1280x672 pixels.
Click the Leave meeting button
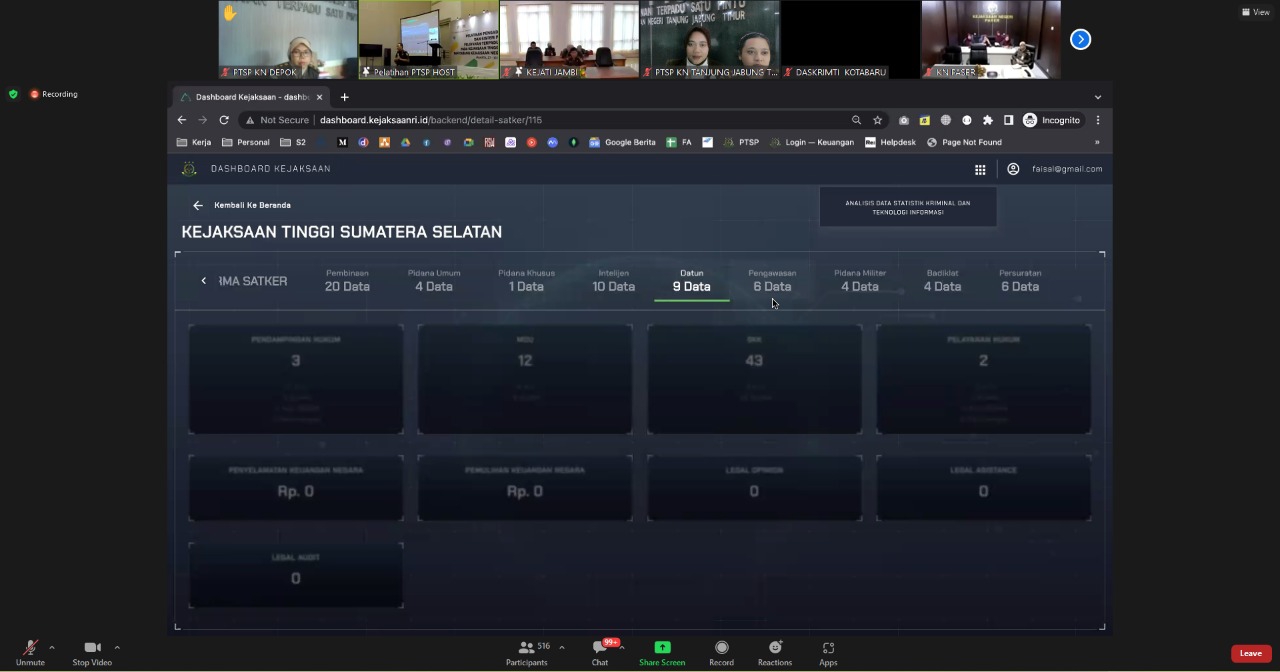tap(1250, 653)
